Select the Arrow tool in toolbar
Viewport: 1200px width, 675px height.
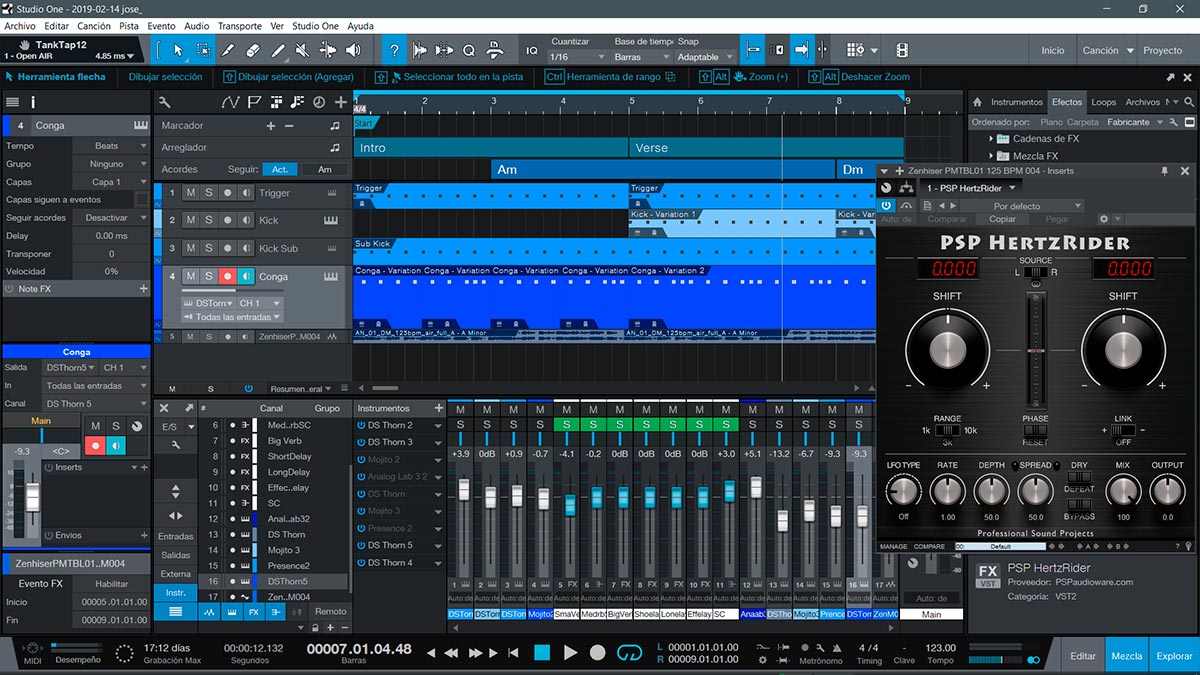178,50
